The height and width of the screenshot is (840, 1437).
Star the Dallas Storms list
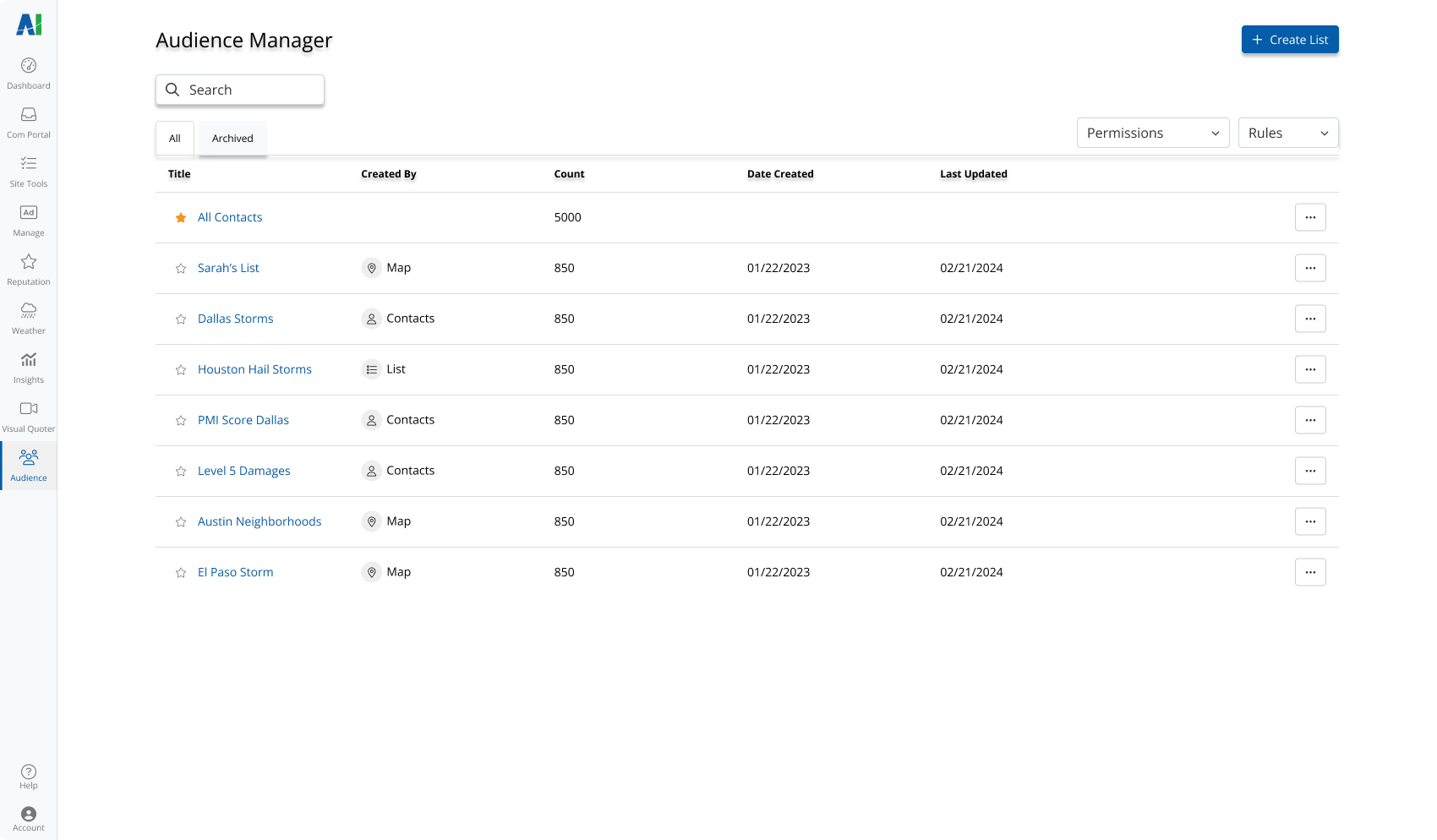[181, 319]
